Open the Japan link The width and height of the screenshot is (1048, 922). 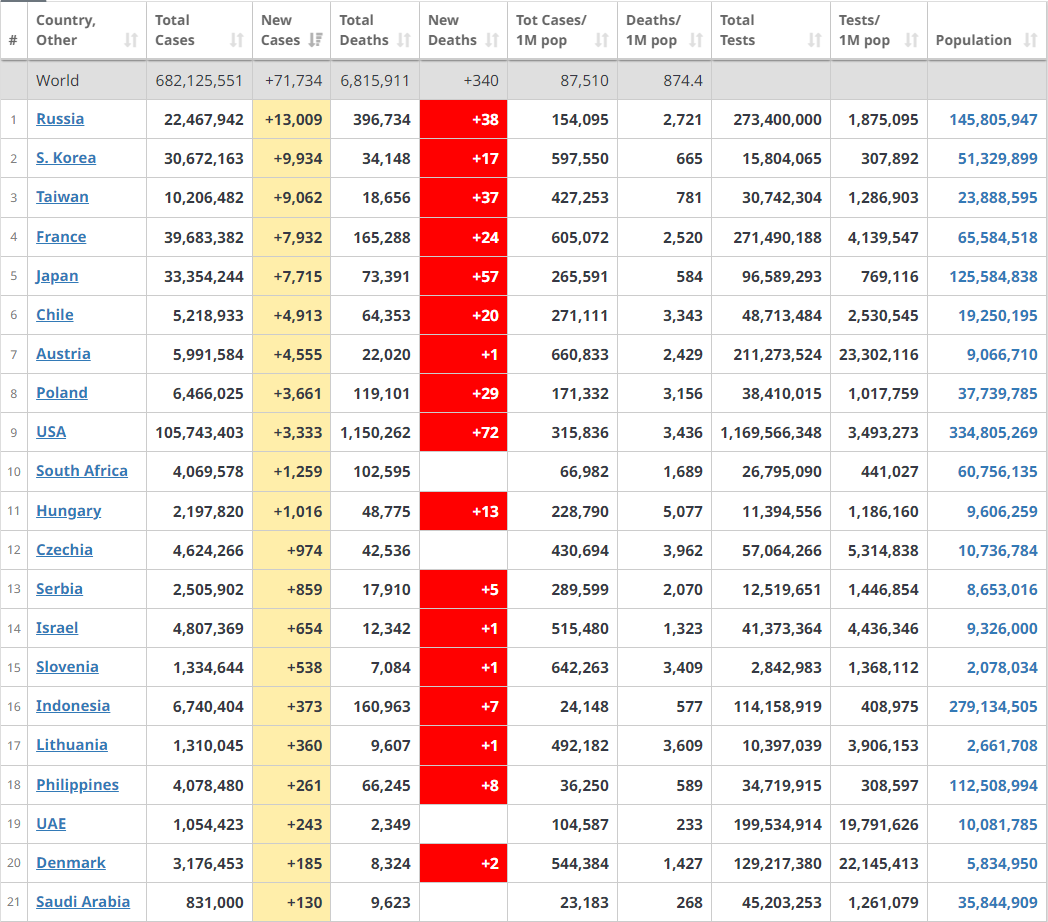pyautogui.click(x=57, y=275)
